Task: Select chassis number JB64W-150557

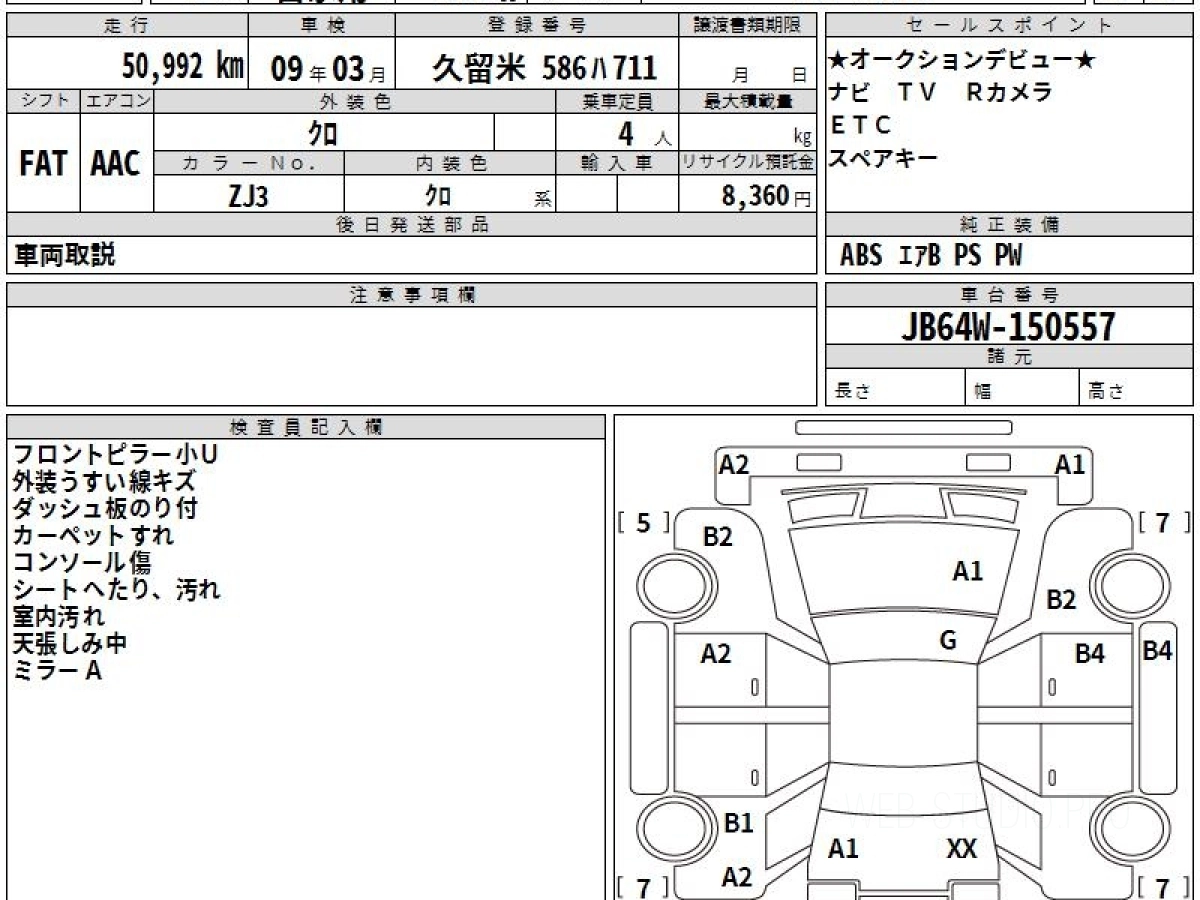Action: [1008, 327]
